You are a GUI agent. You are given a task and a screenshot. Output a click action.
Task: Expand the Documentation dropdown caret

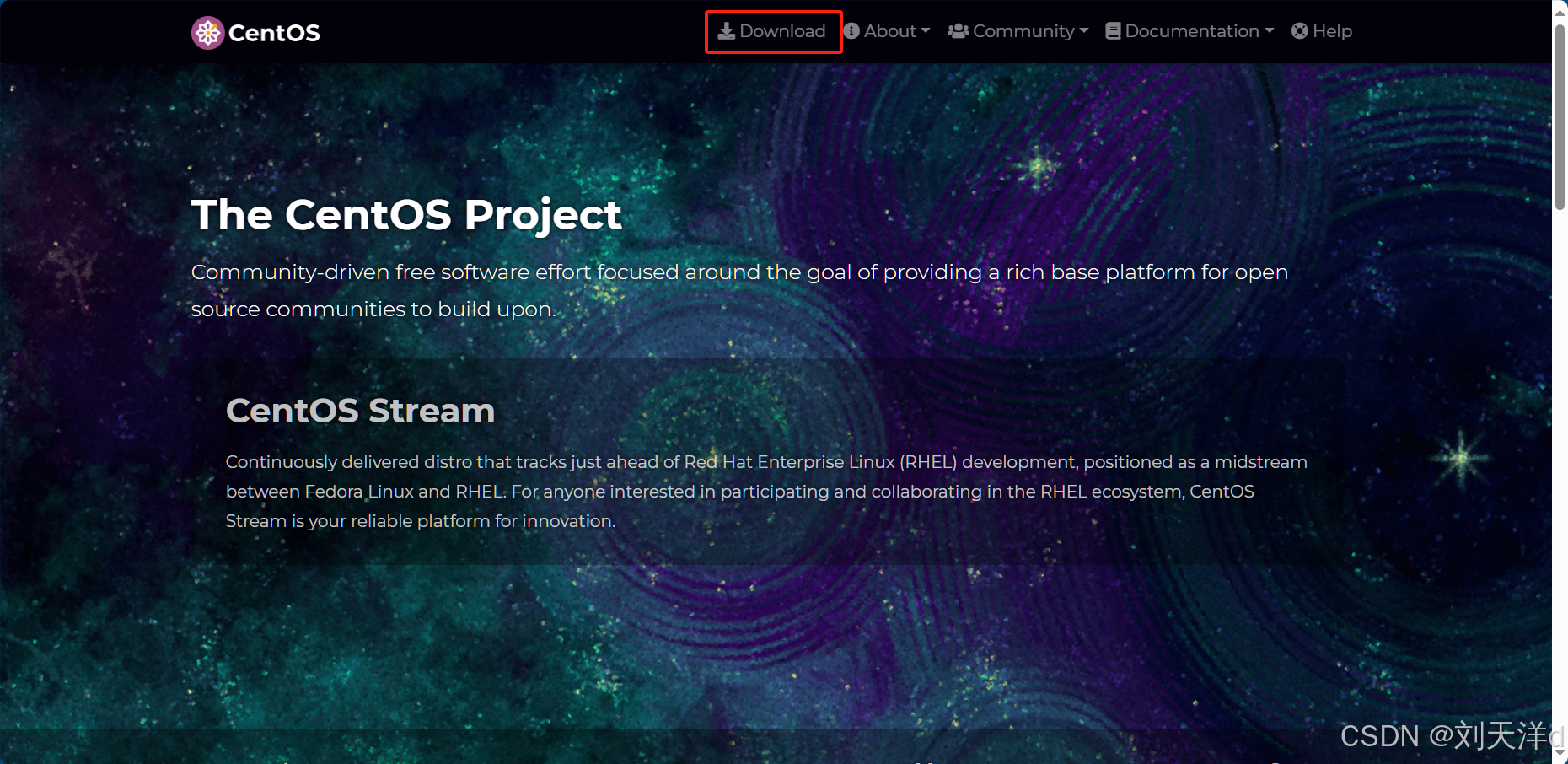pyautogui.click(x=1270, y=31)
